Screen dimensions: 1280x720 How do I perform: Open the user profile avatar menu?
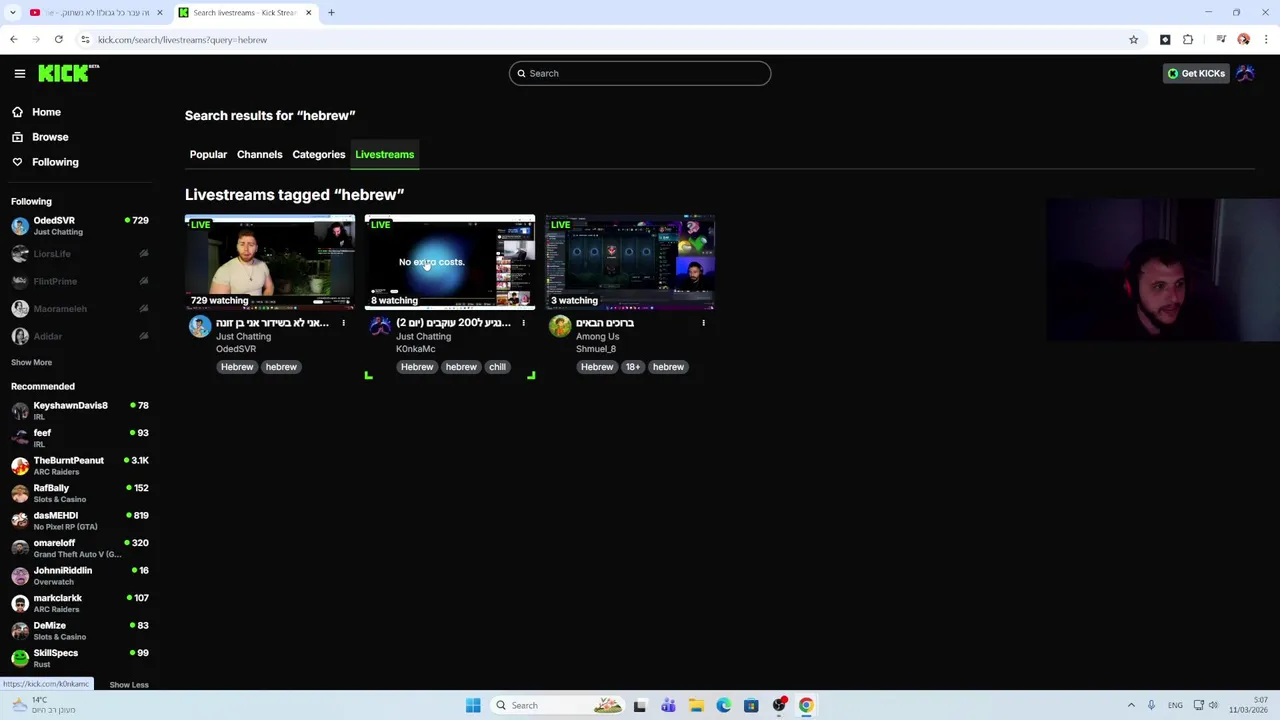pyautogui.click(x=1245, y=73)
